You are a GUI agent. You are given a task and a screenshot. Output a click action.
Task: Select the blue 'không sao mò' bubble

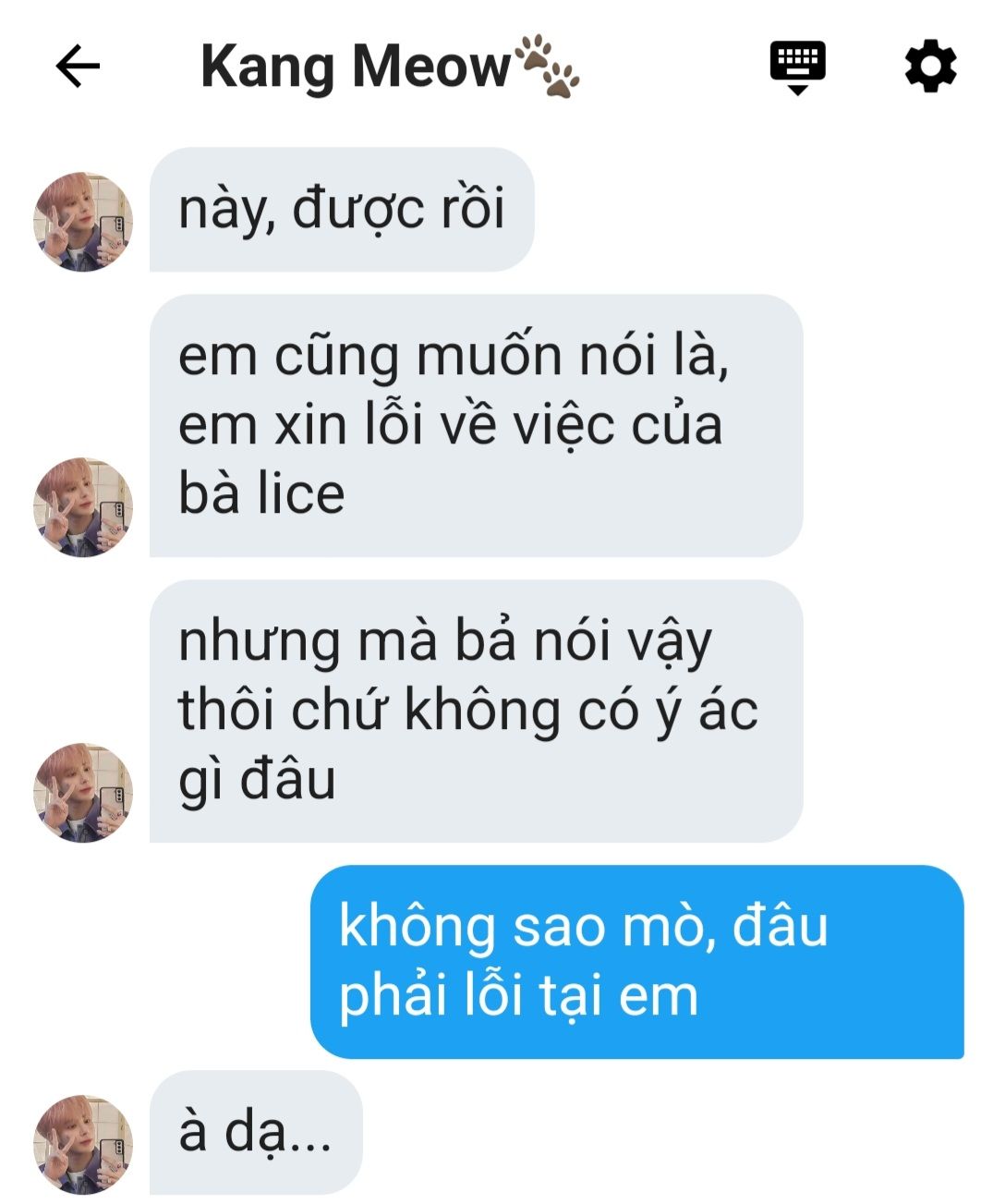click(636, 962)
